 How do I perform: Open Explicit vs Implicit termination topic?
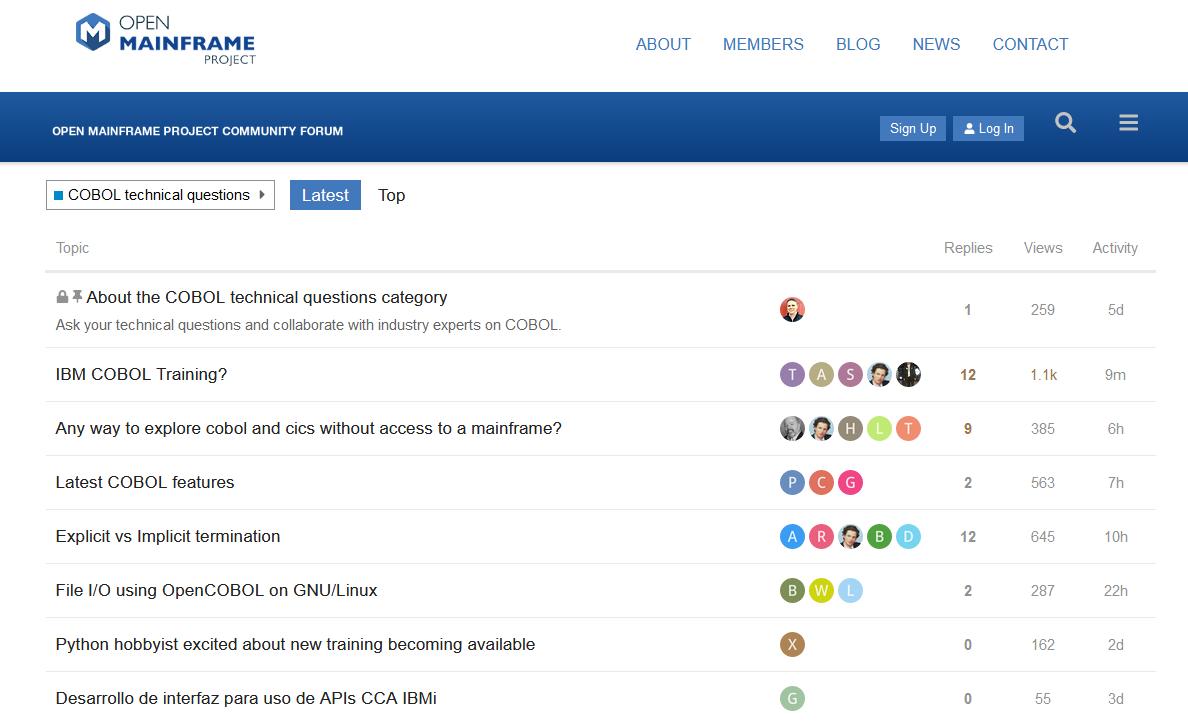coord(167,536)
